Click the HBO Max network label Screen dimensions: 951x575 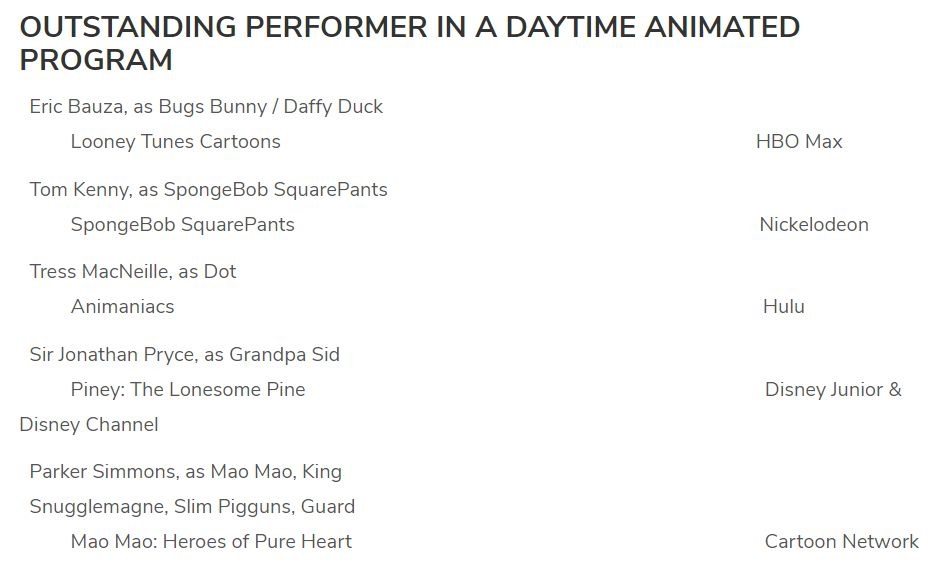pos(799,142)
